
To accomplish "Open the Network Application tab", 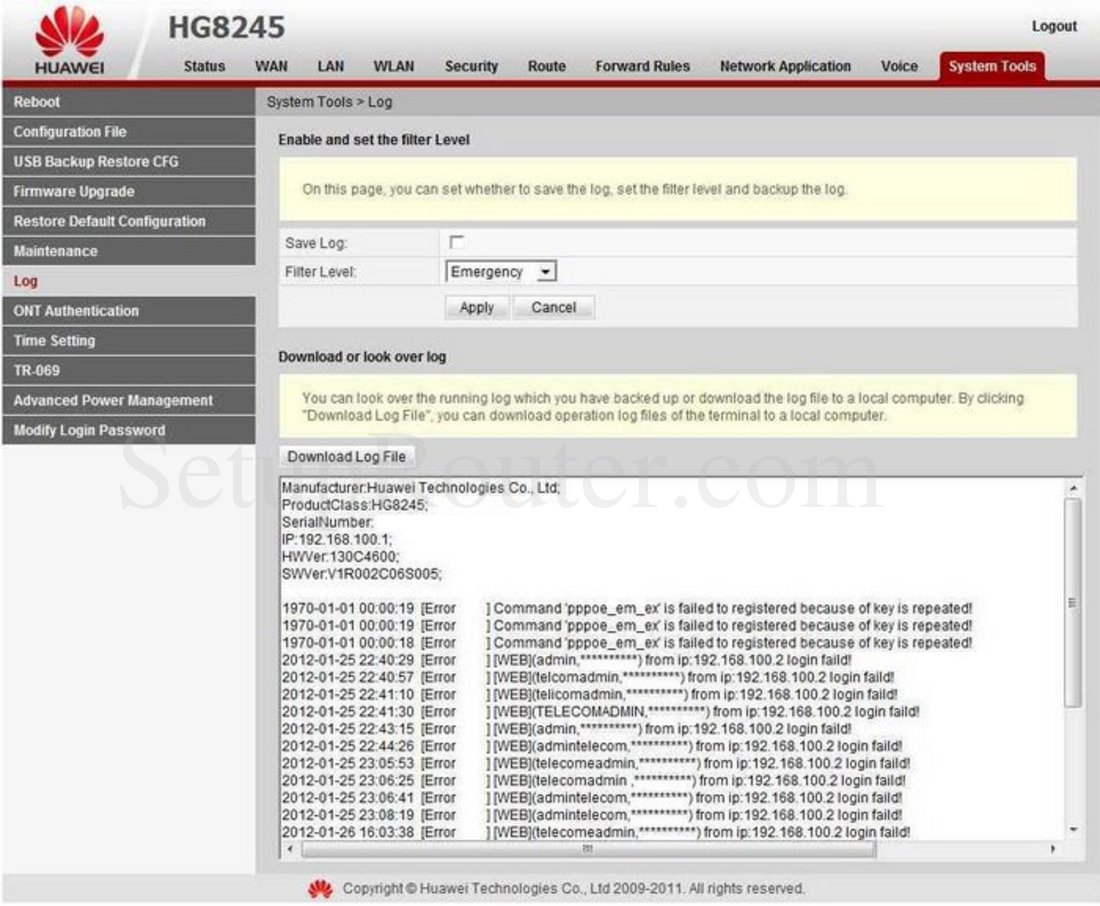I will [784, 66].
